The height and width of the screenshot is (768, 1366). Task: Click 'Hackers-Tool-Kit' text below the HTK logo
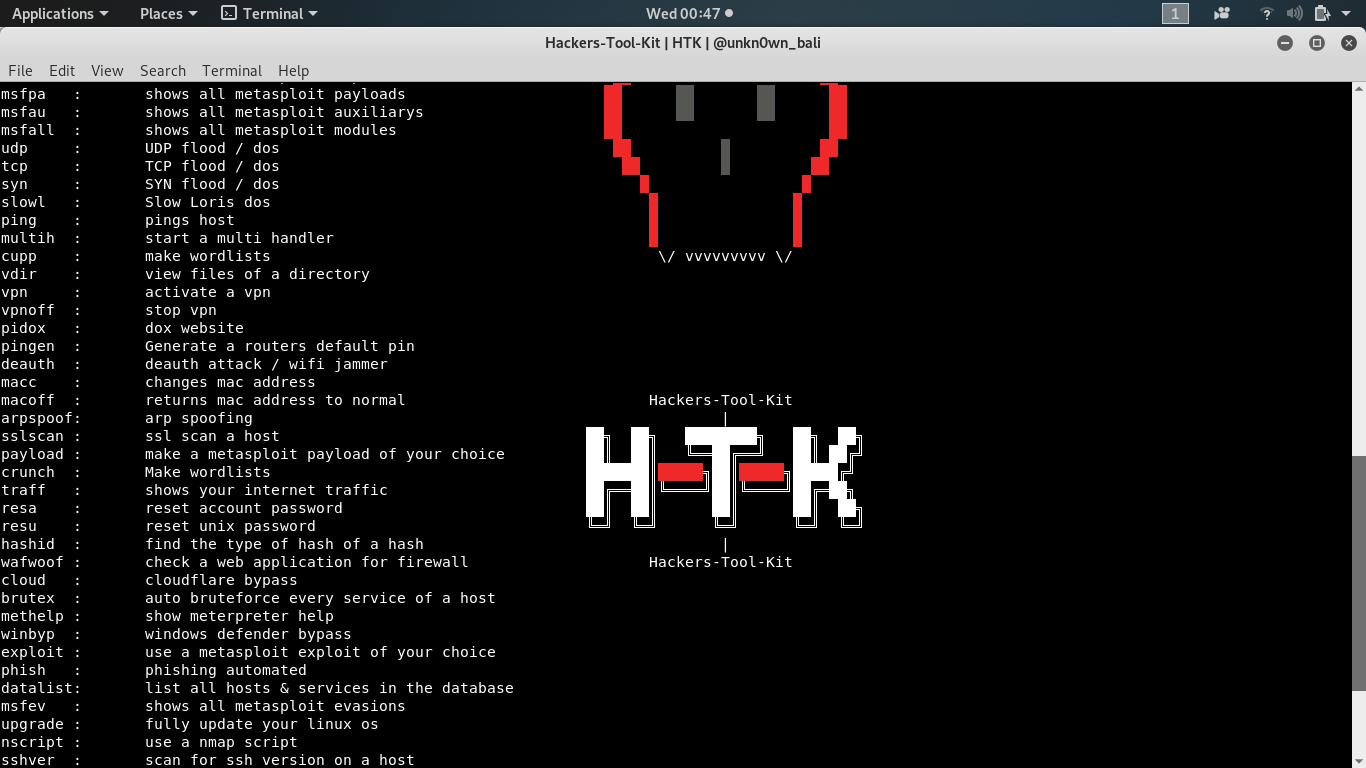720,562
